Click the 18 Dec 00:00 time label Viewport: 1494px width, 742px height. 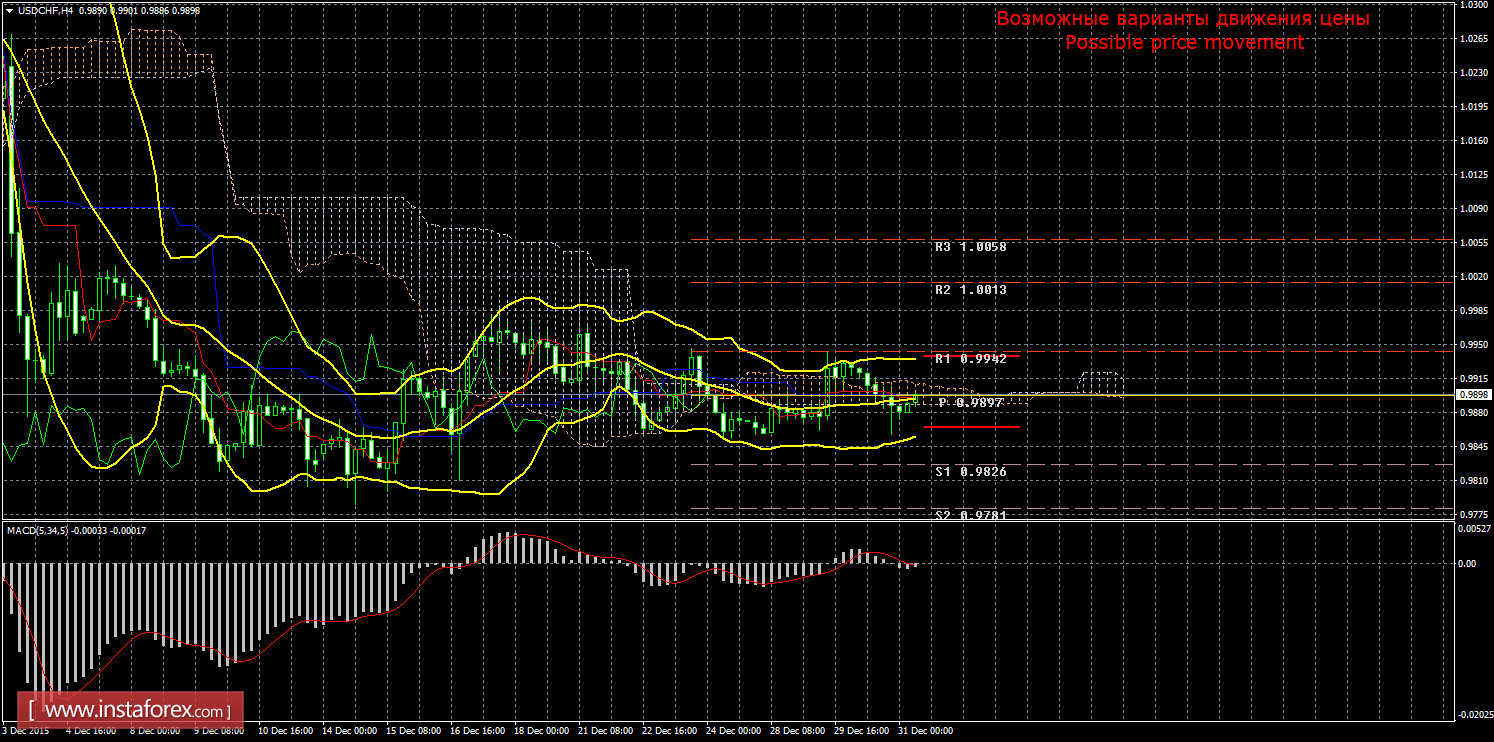point(541,731)
